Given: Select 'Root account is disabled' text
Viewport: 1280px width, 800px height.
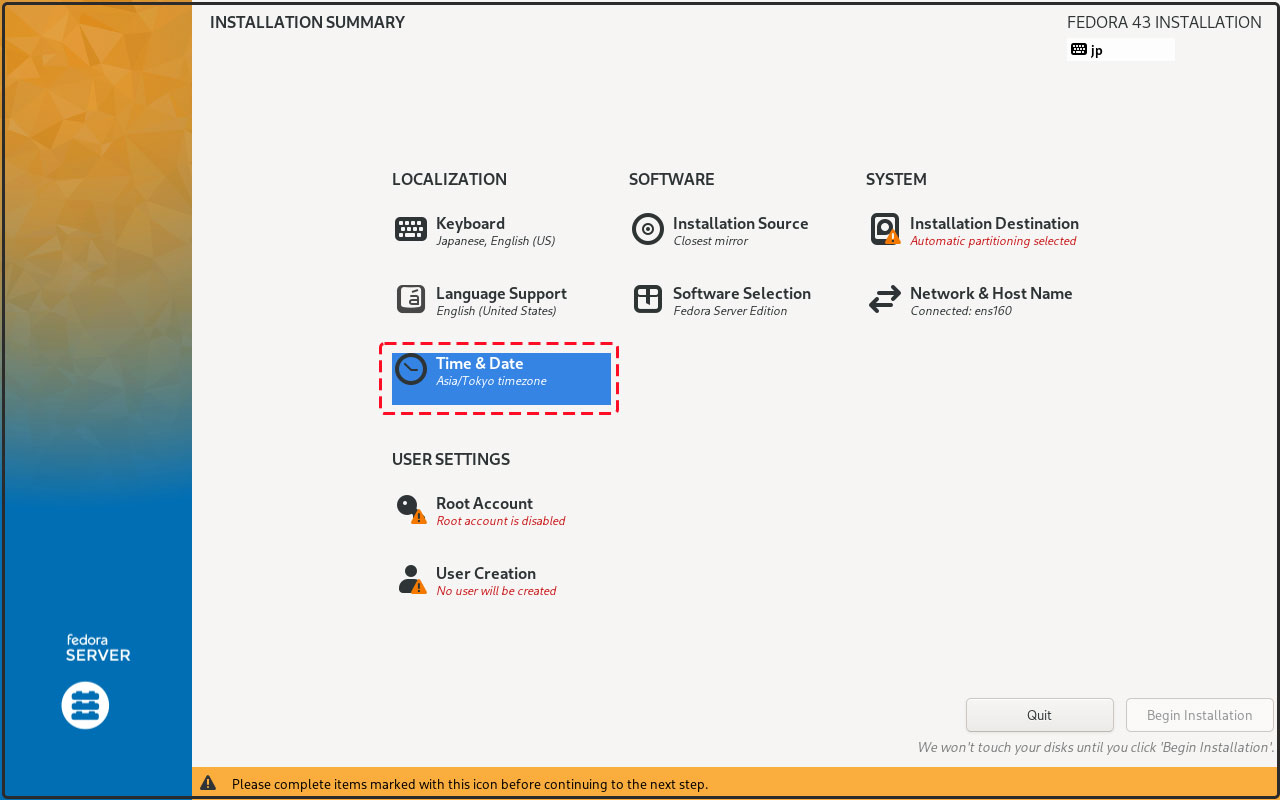Looking at the screenshot, I should [501, 521].
